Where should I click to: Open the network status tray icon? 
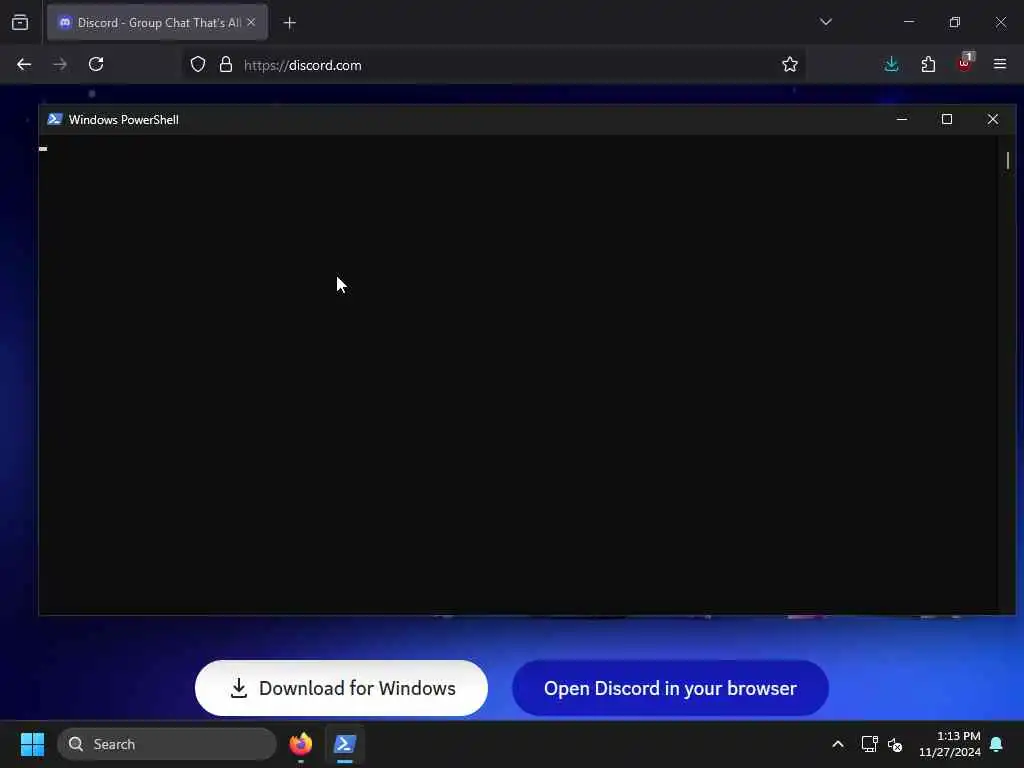tap(869, 744)
